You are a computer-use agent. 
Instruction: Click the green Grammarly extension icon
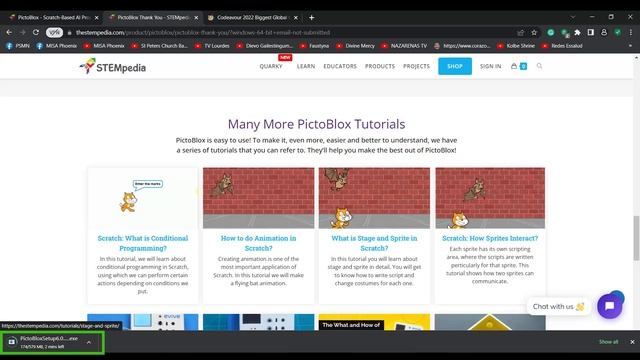551,32
